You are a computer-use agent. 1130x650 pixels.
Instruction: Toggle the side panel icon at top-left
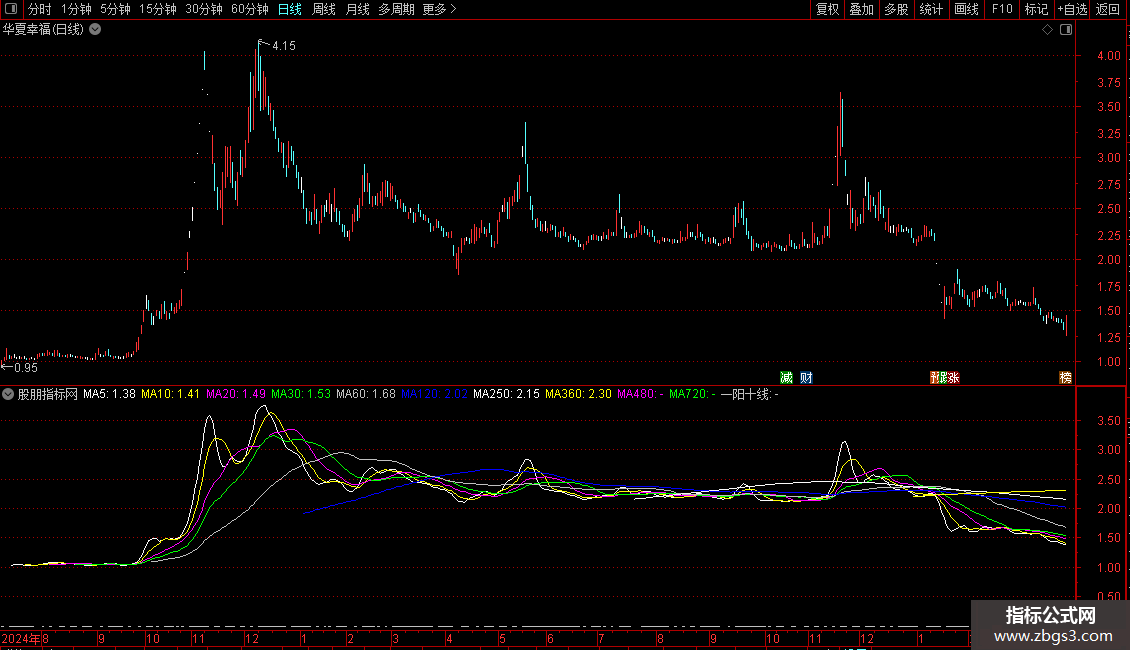[11, 9]
